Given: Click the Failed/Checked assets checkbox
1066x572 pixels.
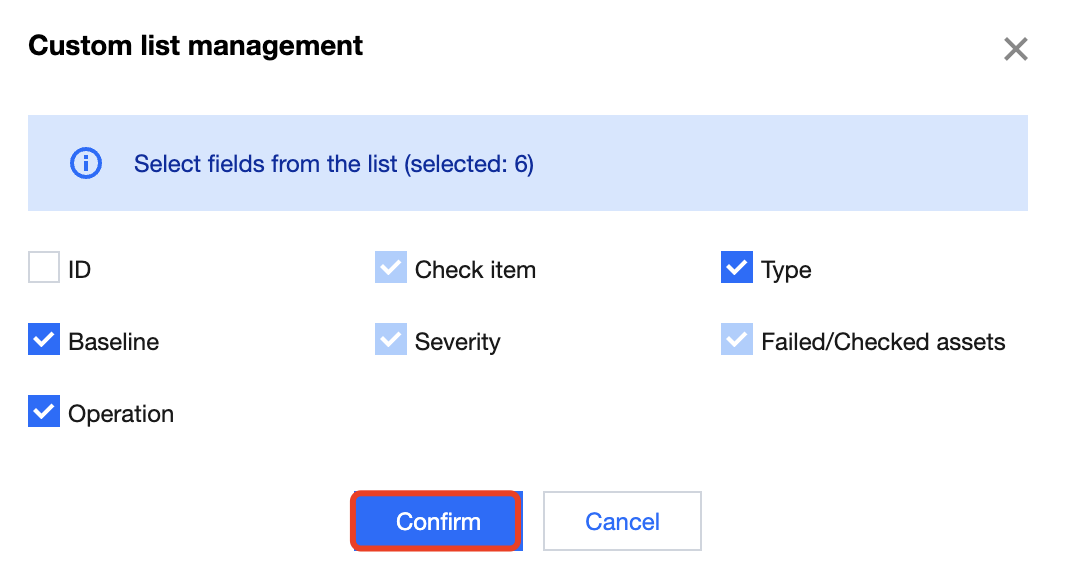Looking at the screenshot, I should click(x=737, y=341).
